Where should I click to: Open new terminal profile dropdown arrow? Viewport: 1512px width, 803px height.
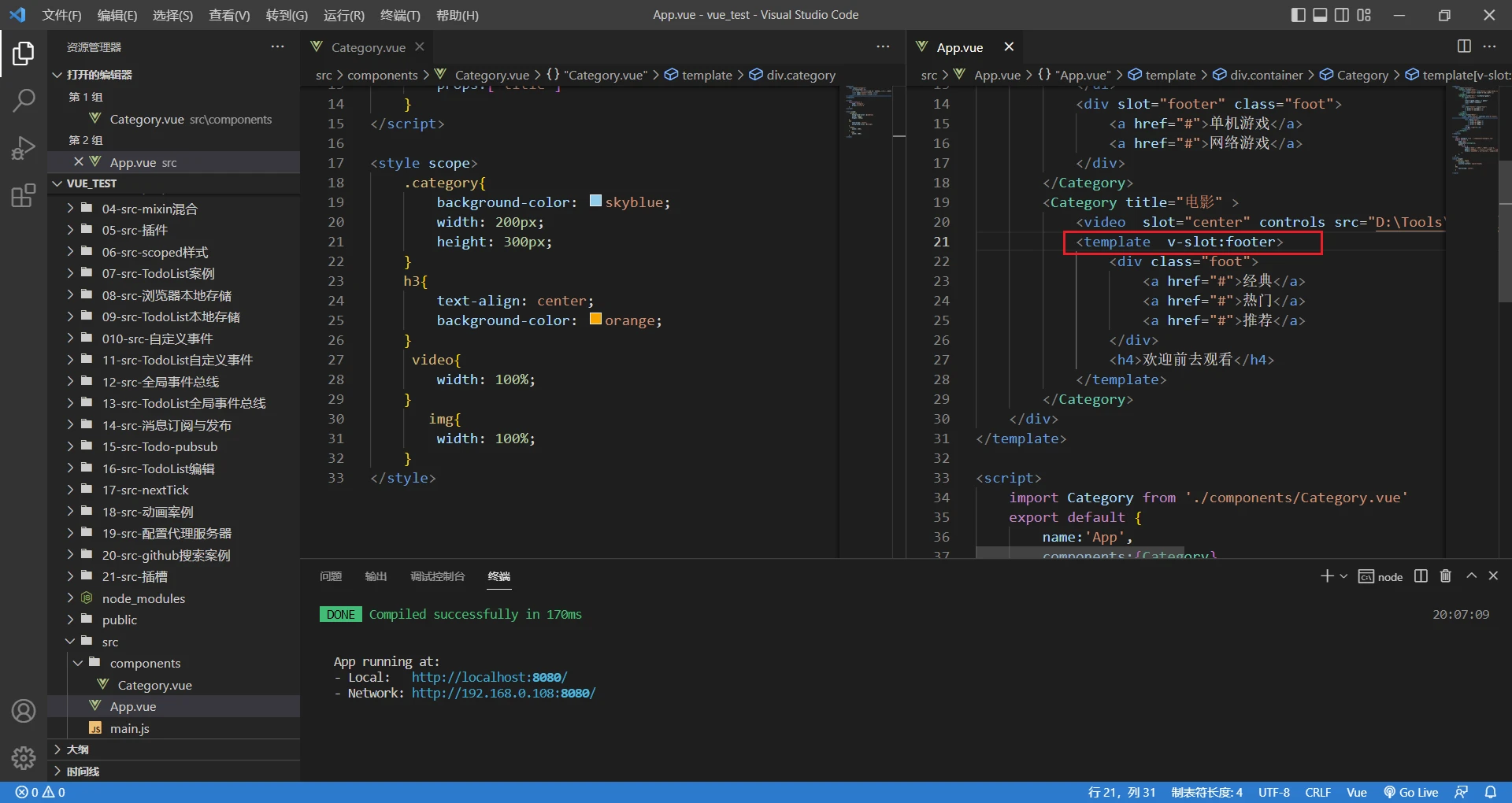tap(1343, 576)
